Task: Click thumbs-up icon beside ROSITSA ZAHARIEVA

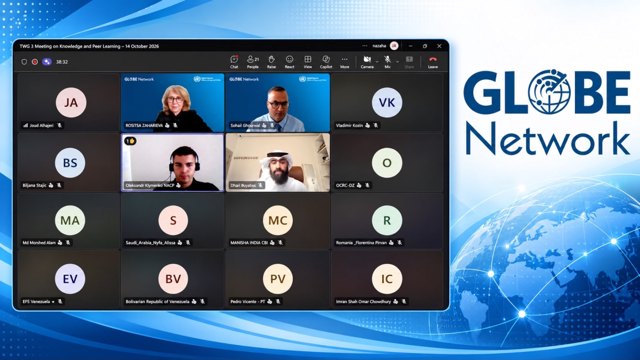Action: click(x=167, y=125)
